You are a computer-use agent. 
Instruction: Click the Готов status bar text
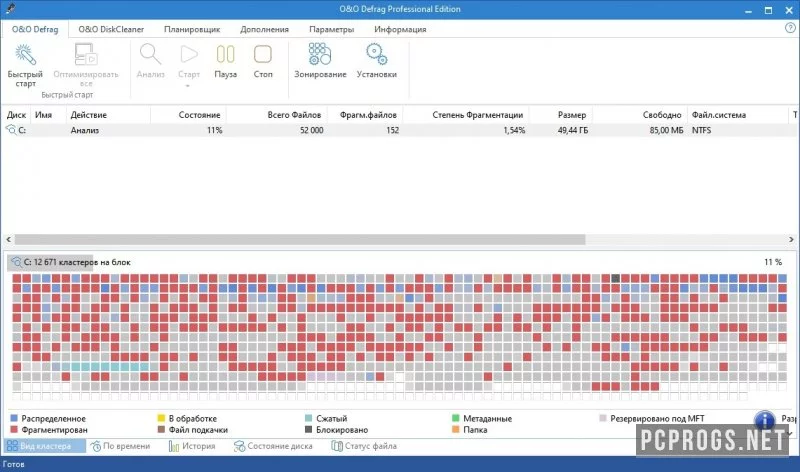coord(14,464)
